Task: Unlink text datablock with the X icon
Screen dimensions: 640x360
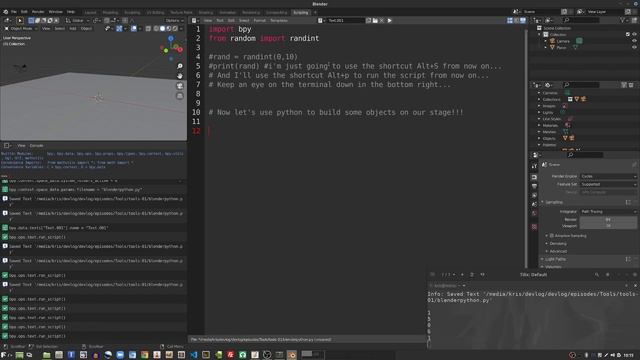Action: tap(382, 20)
